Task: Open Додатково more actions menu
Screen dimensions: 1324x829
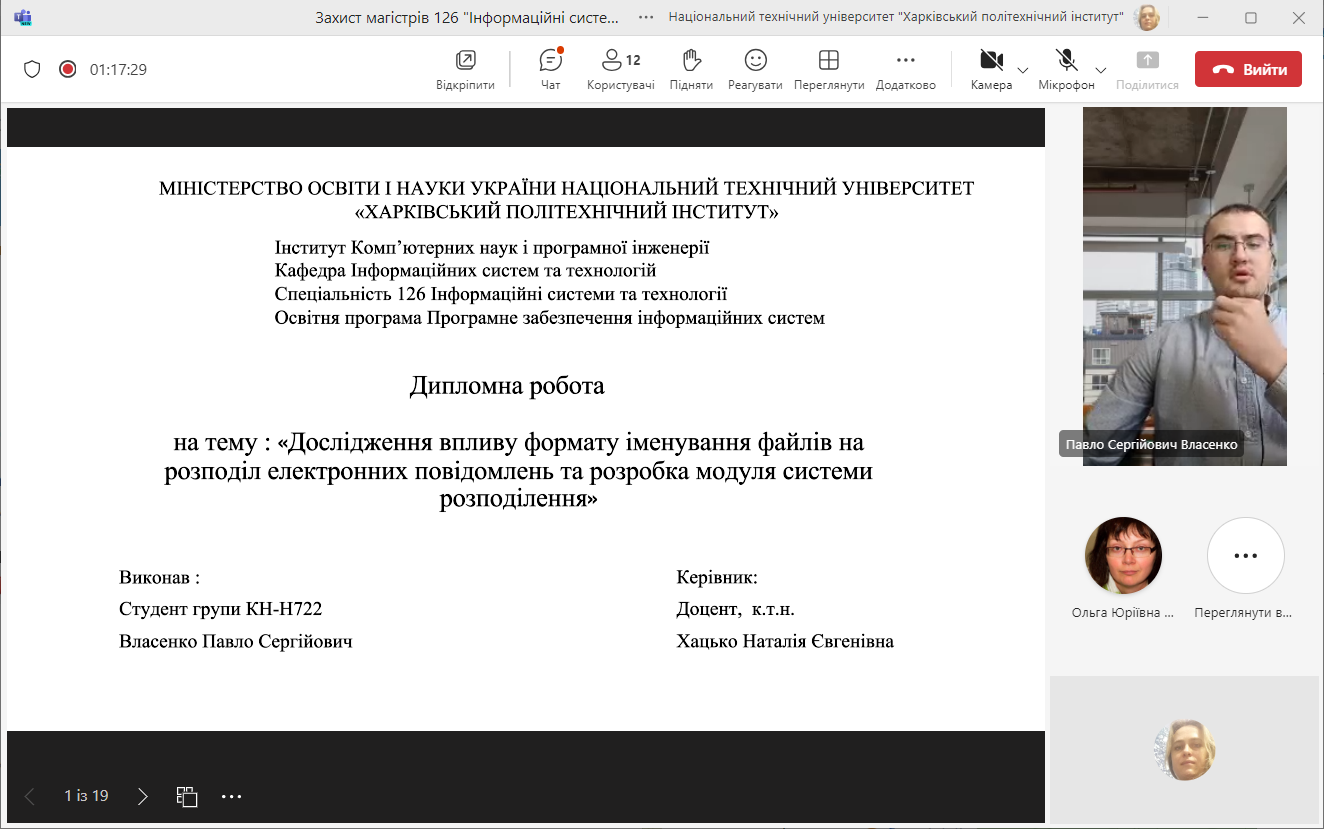Action: point(905,69)
